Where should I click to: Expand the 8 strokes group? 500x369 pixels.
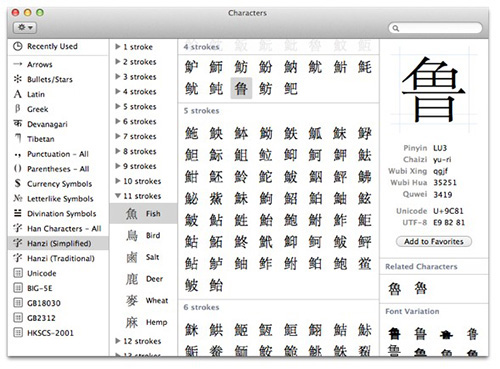point(118,151)
